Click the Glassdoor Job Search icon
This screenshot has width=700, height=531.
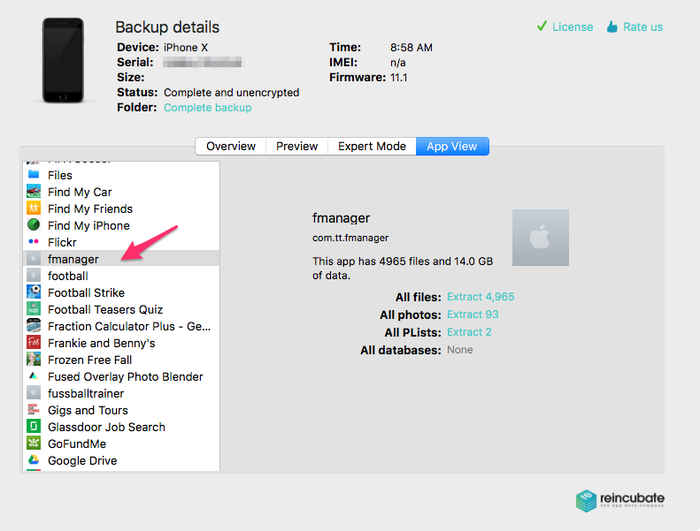pyautogui.click(x=33, y=426)
